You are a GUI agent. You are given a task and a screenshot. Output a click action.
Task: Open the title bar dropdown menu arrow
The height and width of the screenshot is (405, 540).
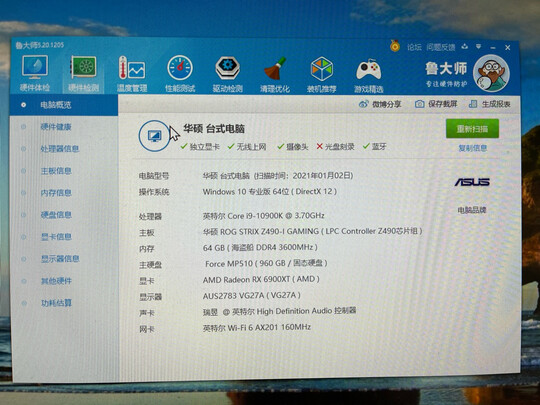point(478,46)
